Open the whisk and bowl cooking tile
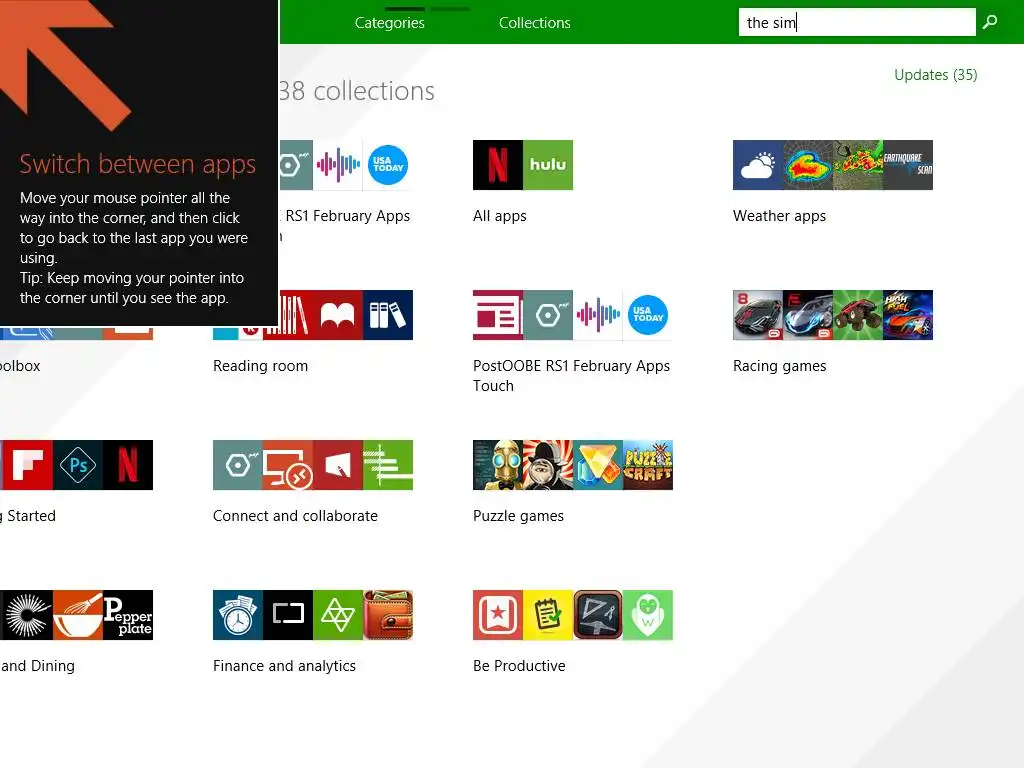 (x=78, y=615)
